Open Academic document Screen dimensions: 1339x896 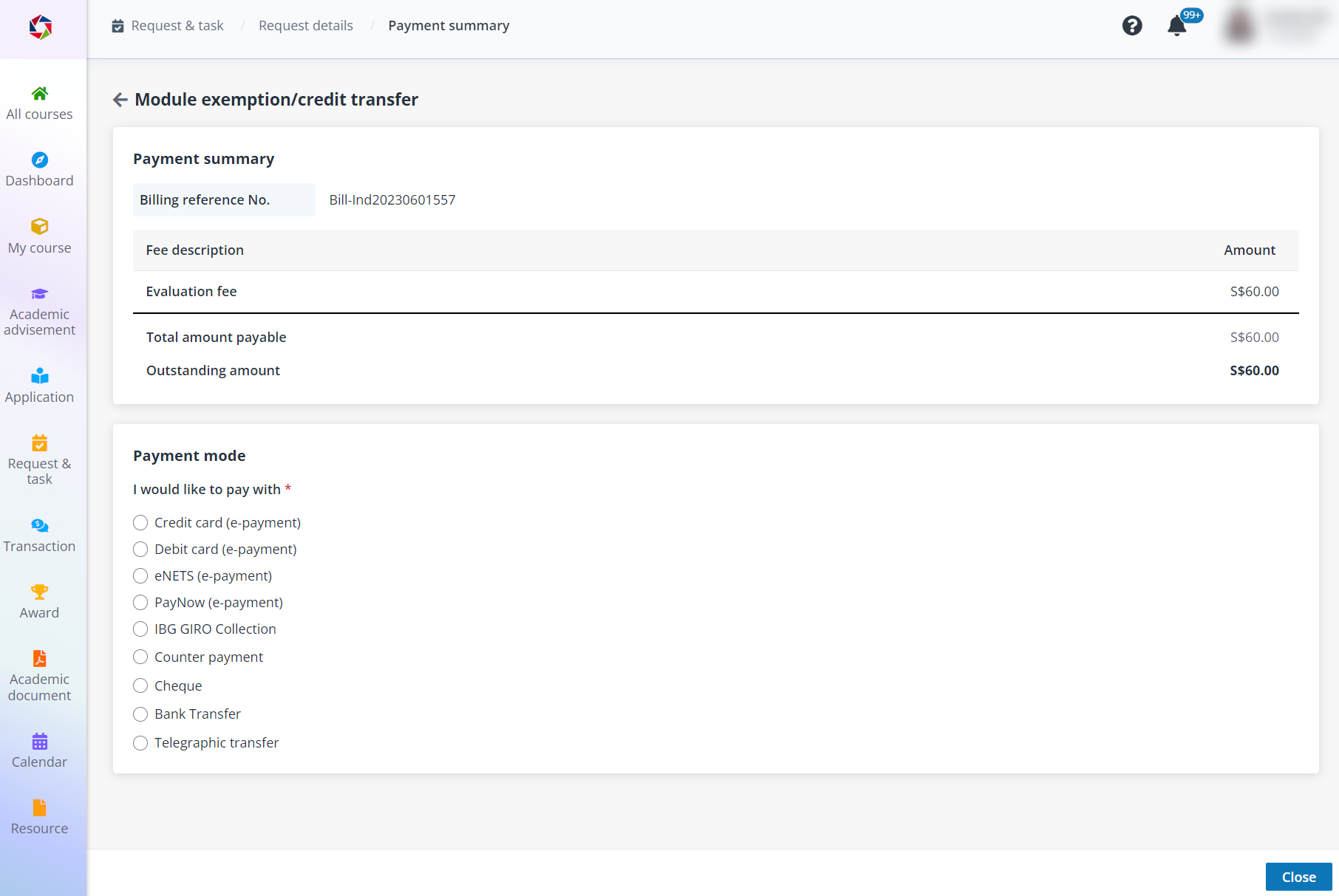[x=39, y=676]
